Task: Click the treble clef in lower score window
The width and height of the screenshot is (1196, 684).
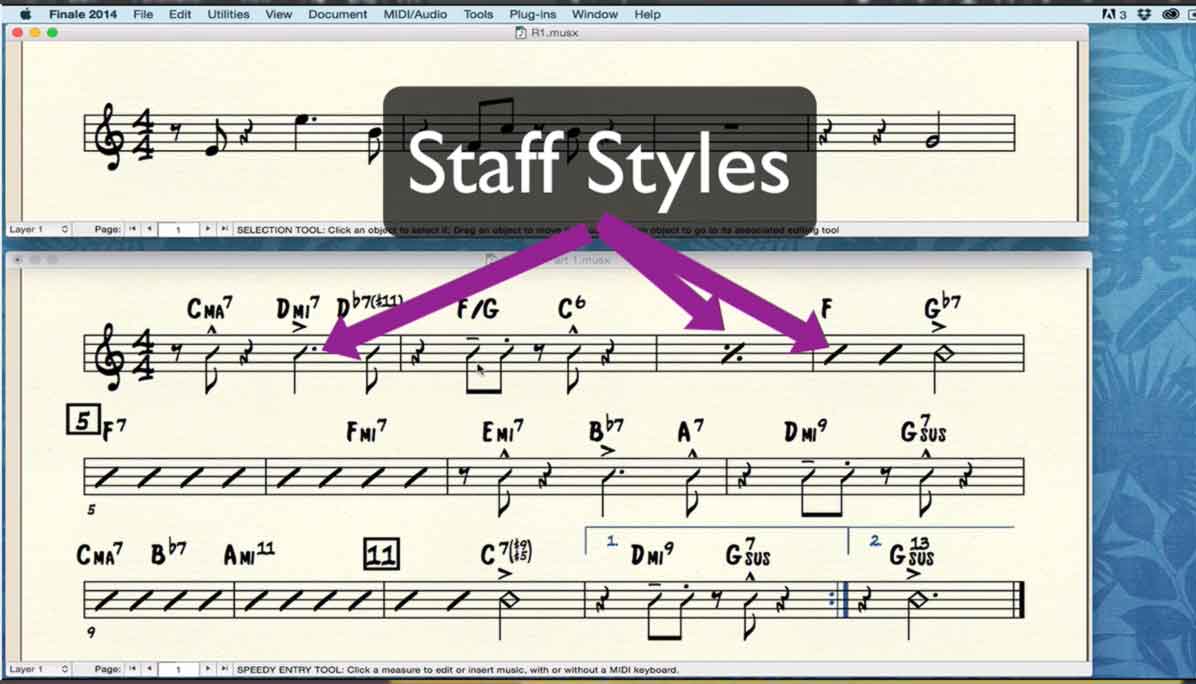Action: 108,357
